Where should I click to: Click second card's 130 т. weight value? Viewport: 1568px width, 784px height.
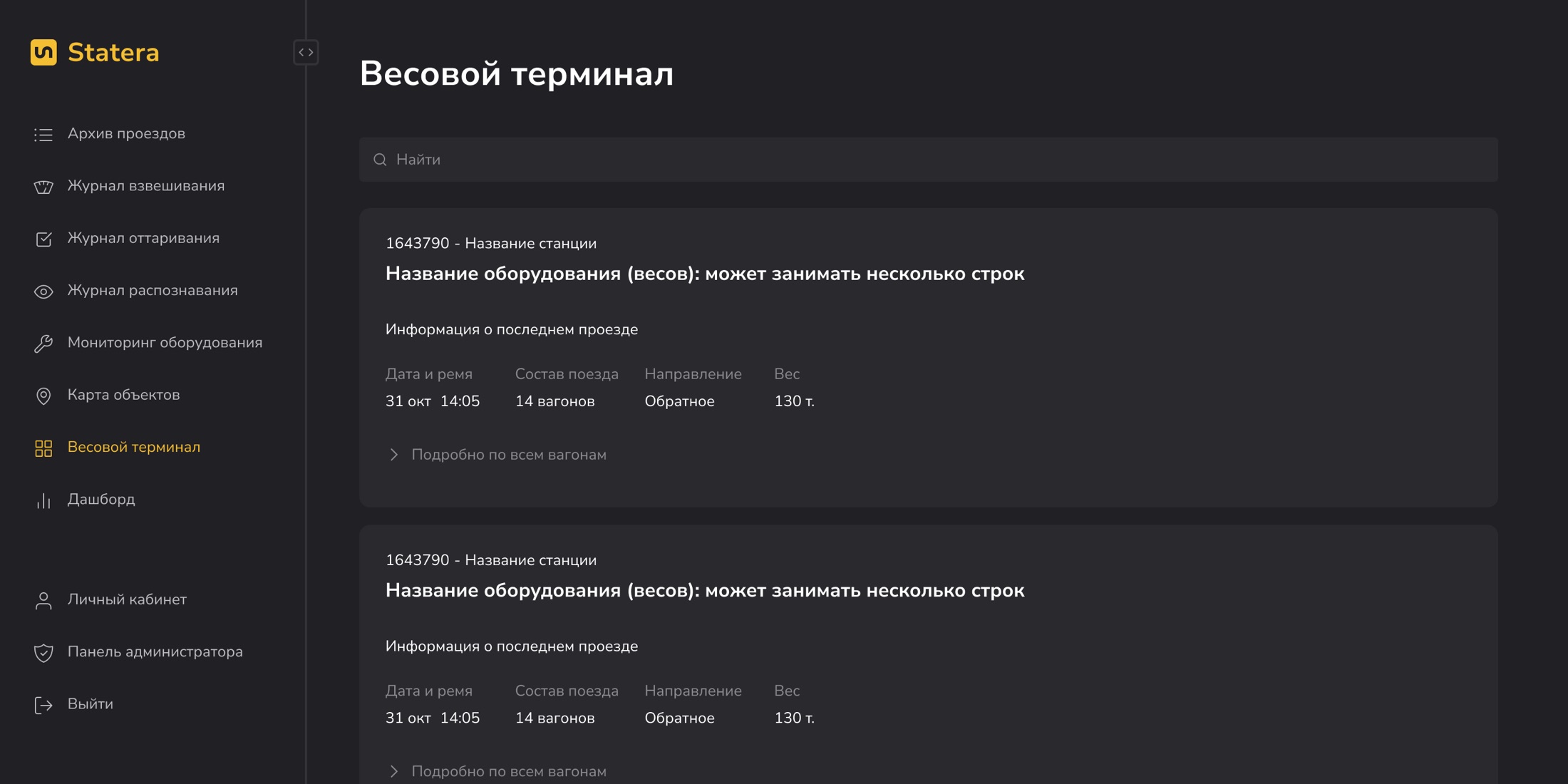tap(794, 718)
